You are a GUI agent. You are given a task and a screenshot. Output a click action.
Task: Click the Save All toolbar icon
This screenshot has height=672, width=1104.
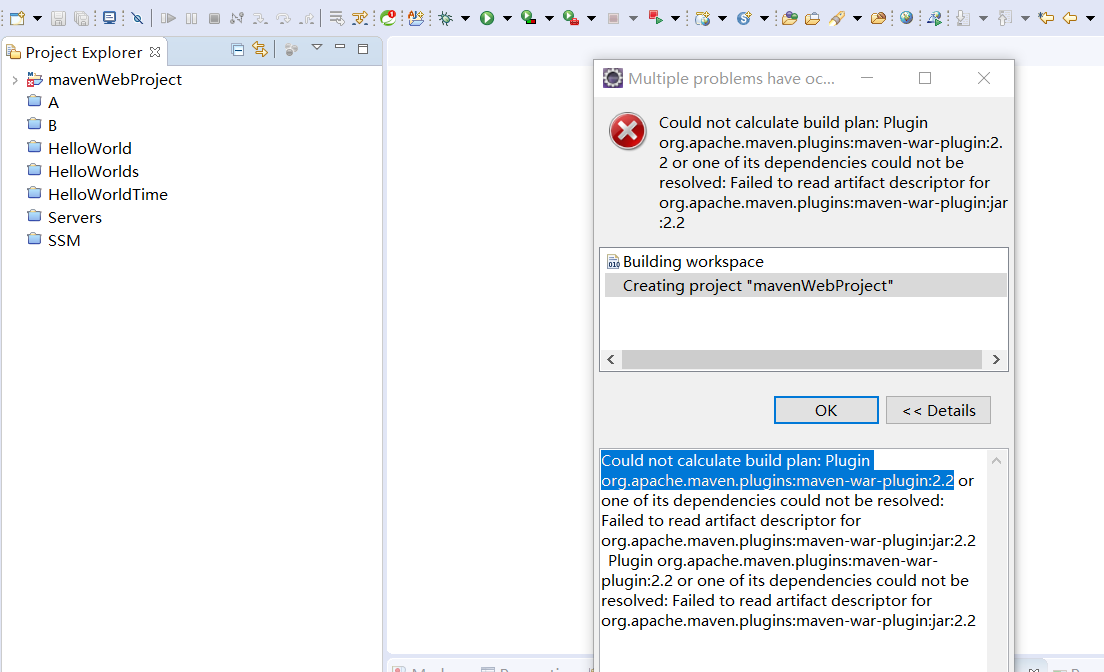[82, 18]
